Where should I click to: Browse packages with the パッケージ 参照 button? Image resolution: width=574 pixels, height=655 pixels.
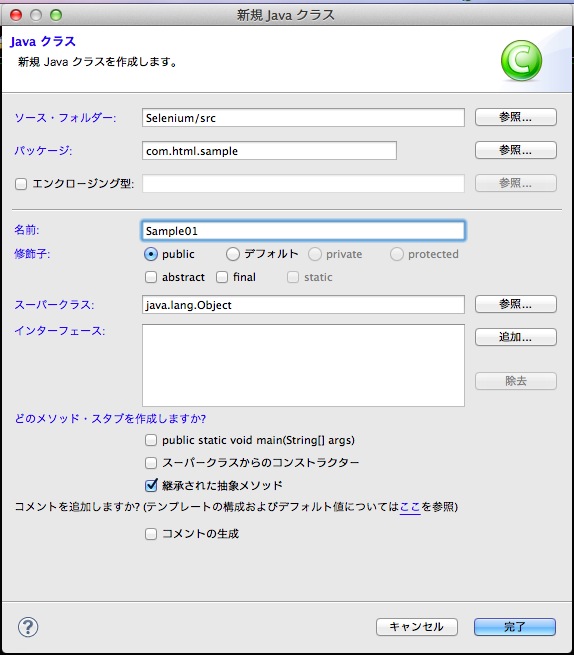[x=516, y=150]
